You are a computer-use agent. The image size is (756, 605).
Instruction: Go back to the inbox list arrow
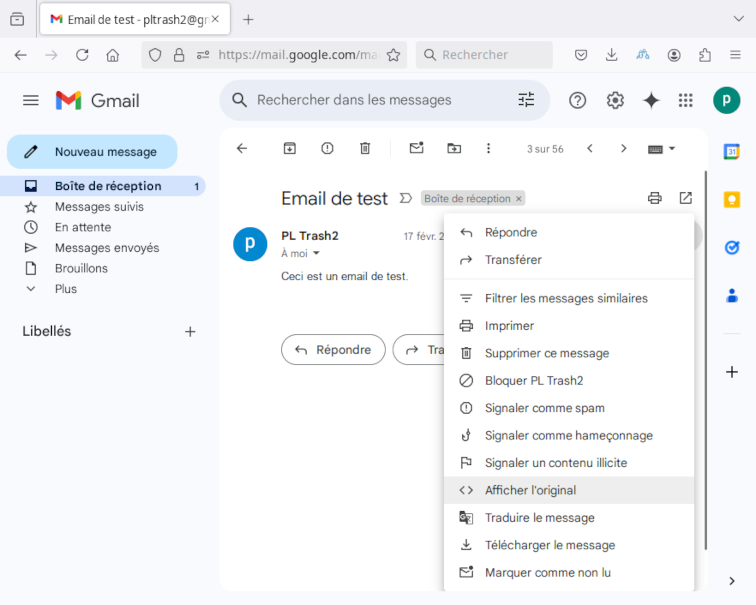pyautogui.click(x=242, y=148)
